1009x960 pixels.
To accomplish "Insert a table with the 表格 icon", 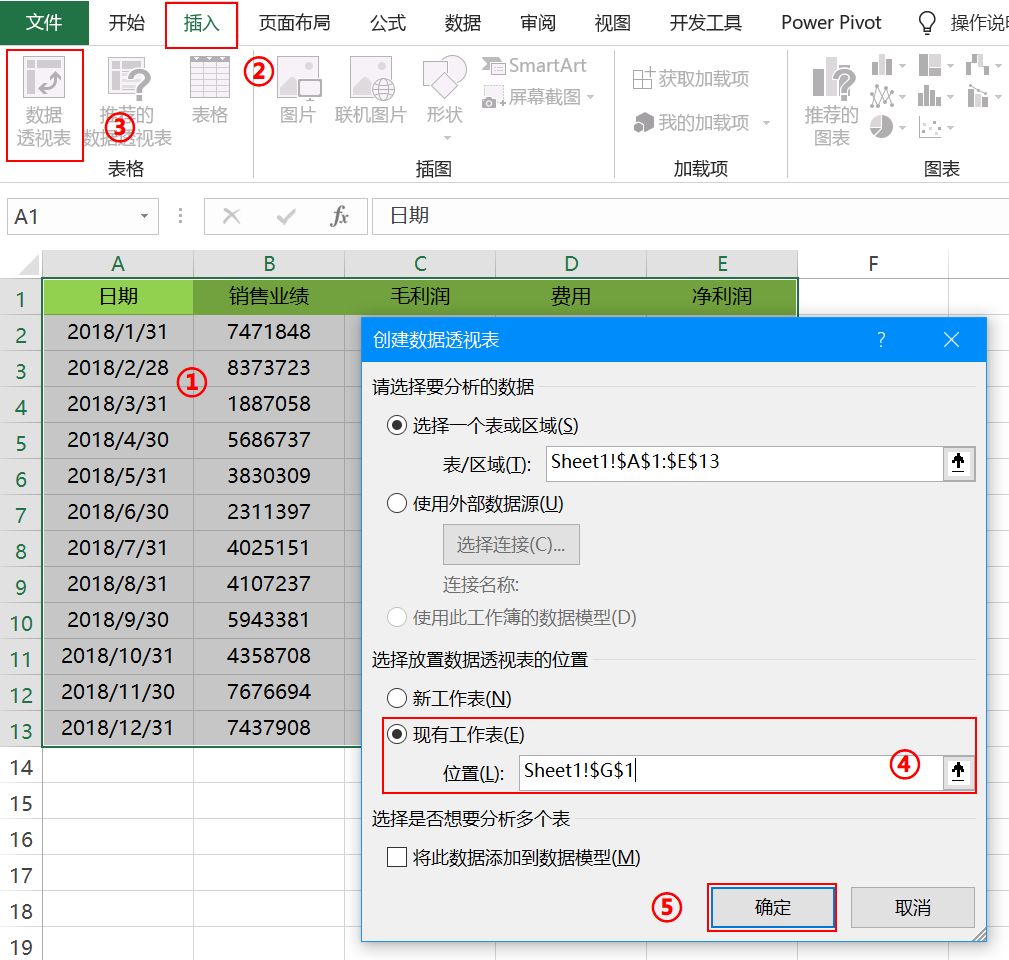I will pyautogui.click(x=210, y=77).
